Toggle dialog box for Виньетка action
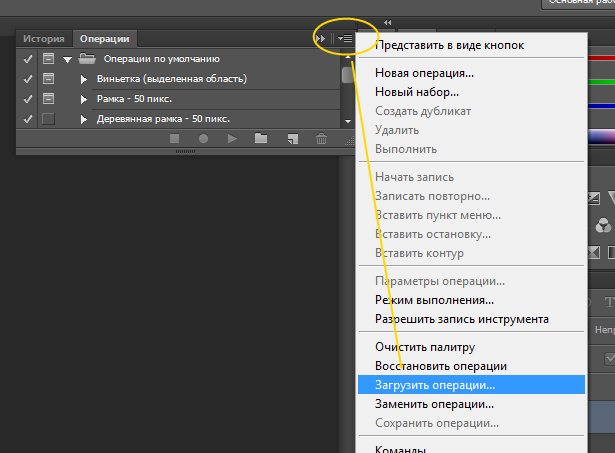Screen dimensions: 615x453 coord(48,78)
